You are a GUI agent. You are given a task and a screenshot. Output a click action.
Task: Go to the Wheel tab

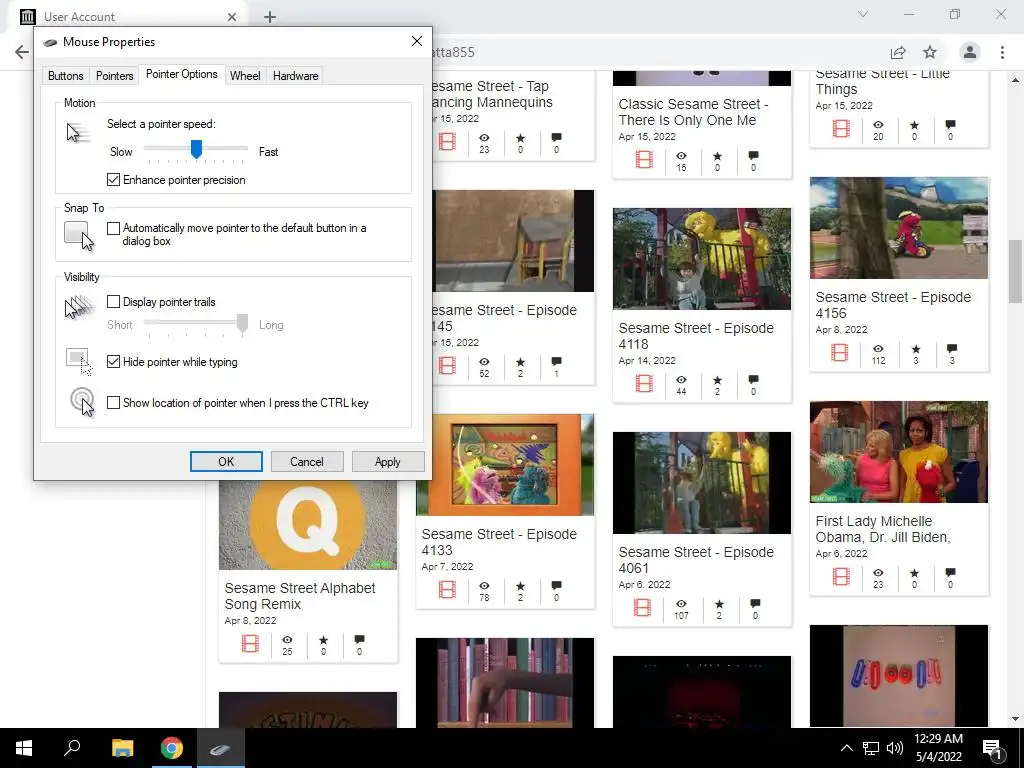click(245, 76)
